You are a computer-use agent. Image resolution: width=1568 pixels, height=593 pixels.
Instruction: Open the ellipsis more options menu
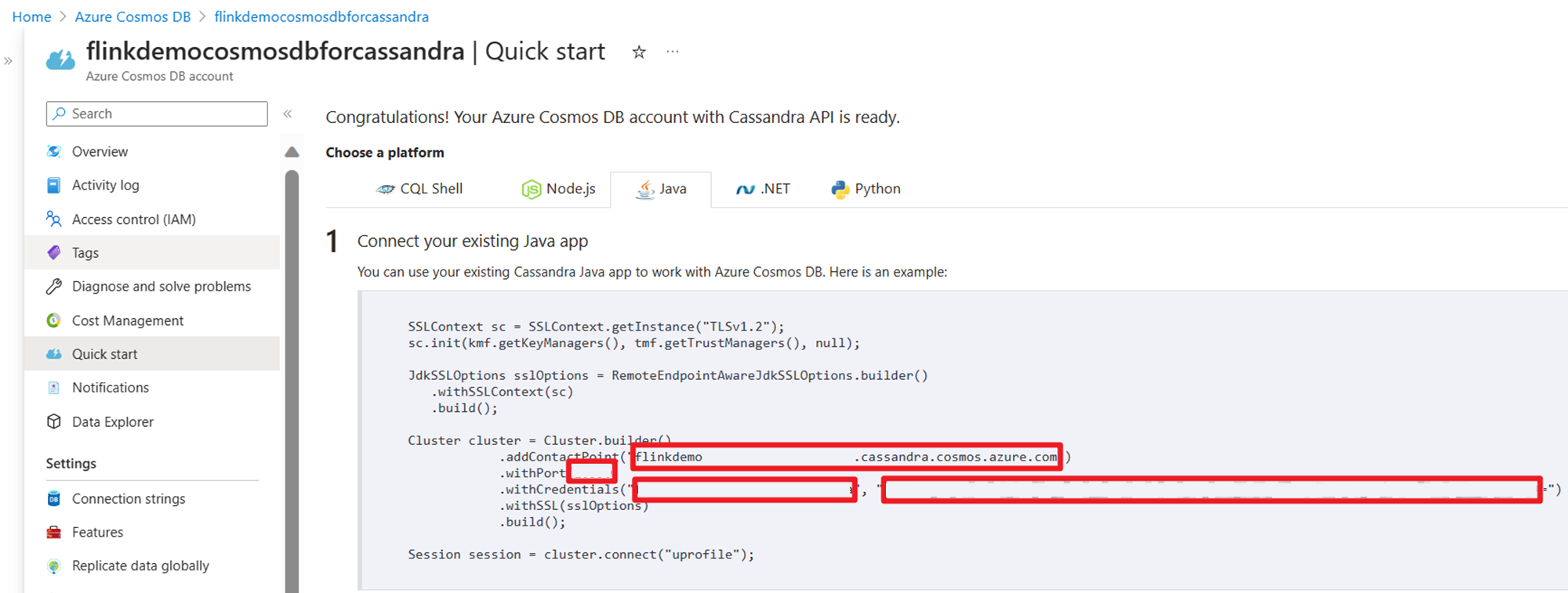coord(673,52)
